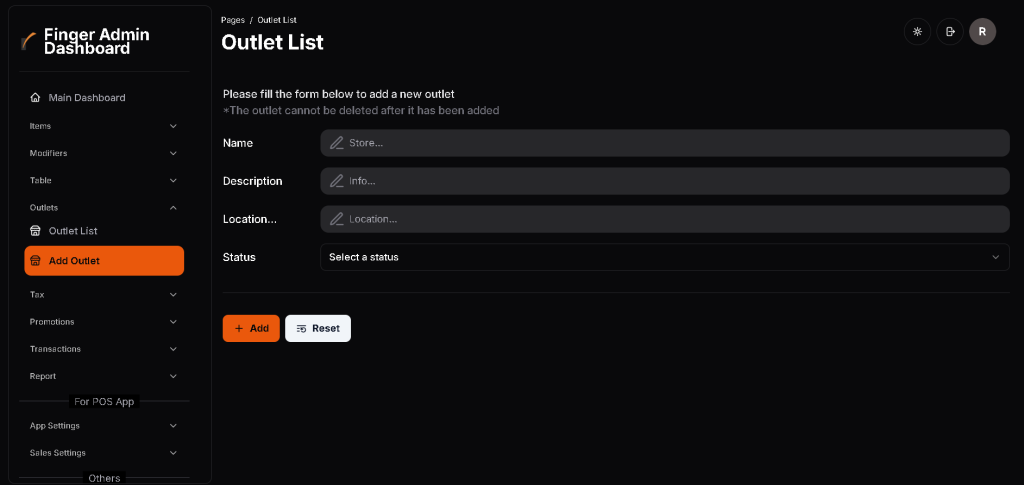Expand the Transactions menu group
The height and width of the screenshot is (485, 1024).
(x=103, y=349)
